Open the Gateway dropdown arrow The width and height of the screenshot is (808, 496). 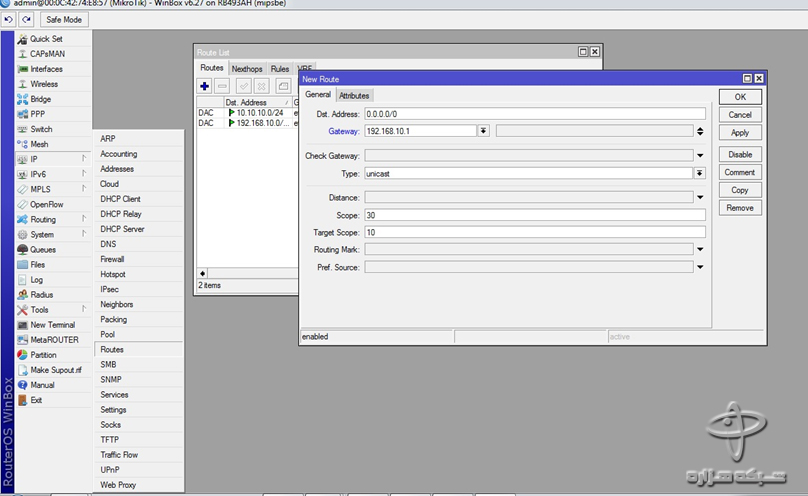[483, 131]
